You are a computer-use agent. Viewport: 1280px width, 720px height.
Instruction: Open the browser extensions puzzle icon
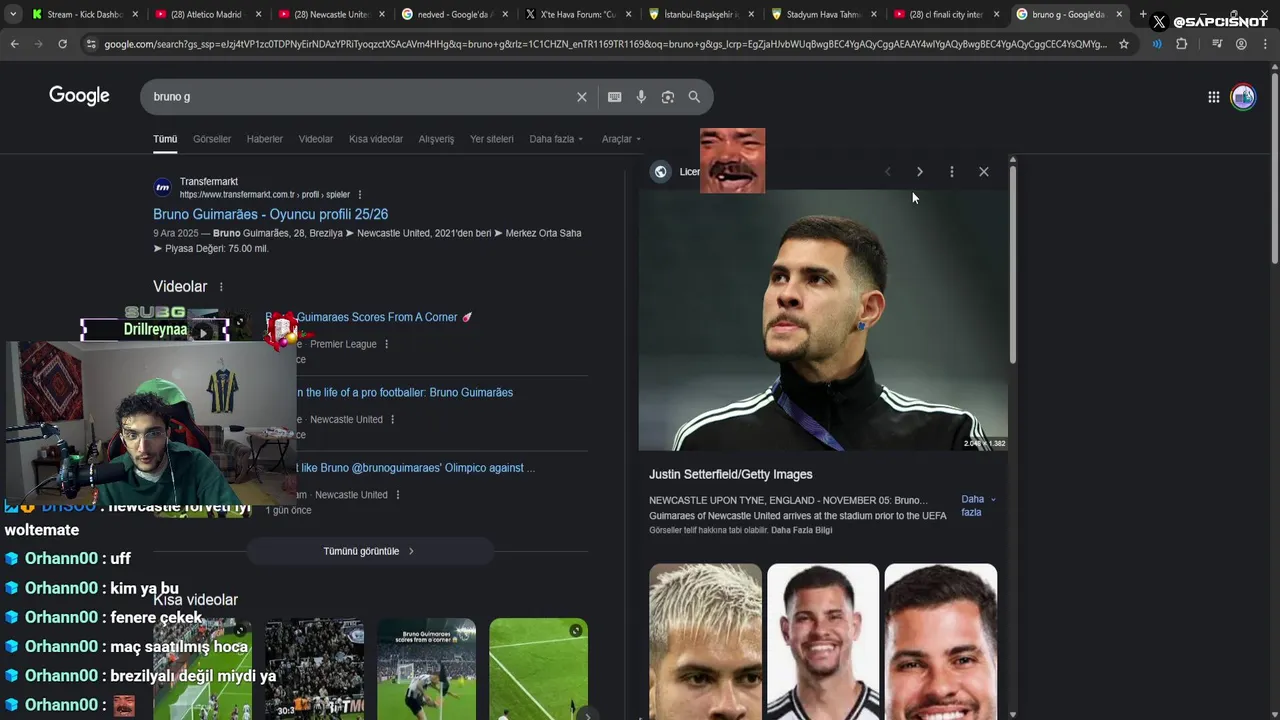[1181, 44]
